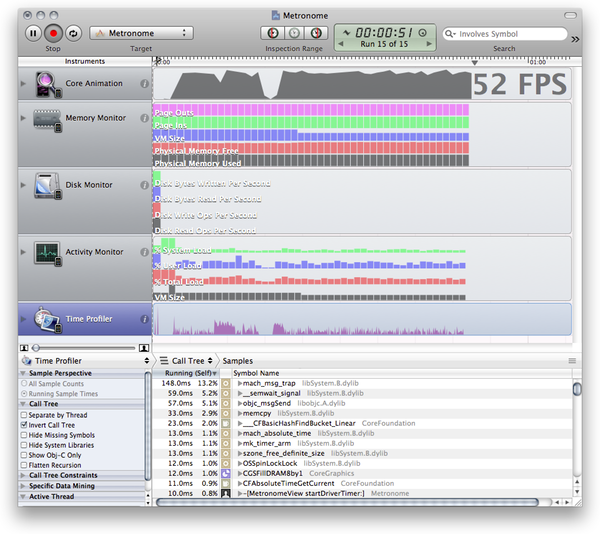Screen dimensions: 600x534
Task: Click the Core Animation info button
Action: coord(145,84)
